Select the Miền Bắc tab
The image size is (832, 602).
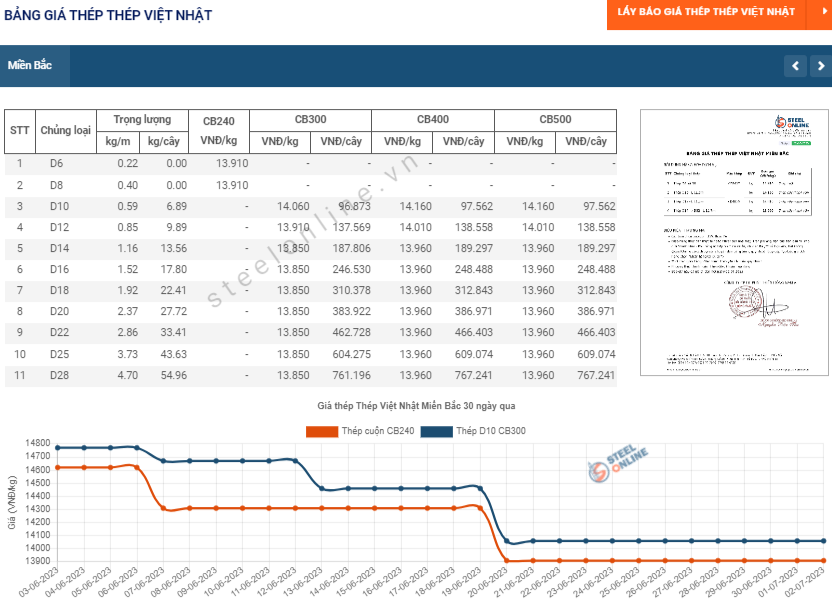30,65
